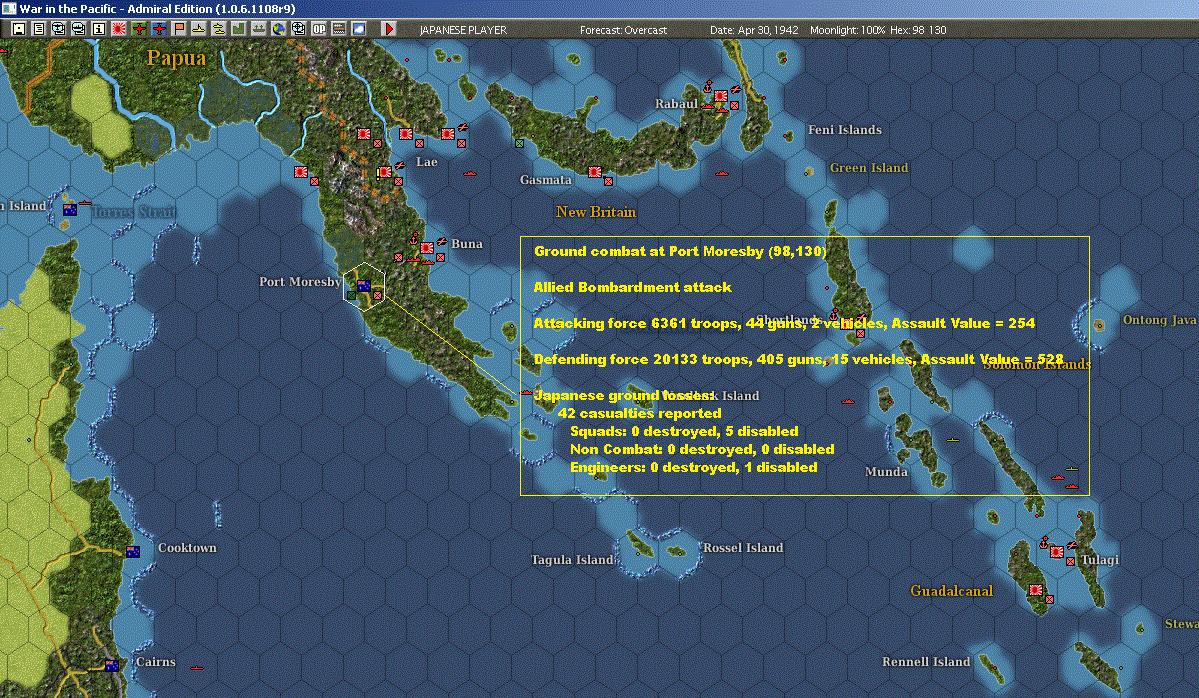1199x698 pixels.
Task: Click the Rising Sun flag toolbar icon
Action: point(119,29)
